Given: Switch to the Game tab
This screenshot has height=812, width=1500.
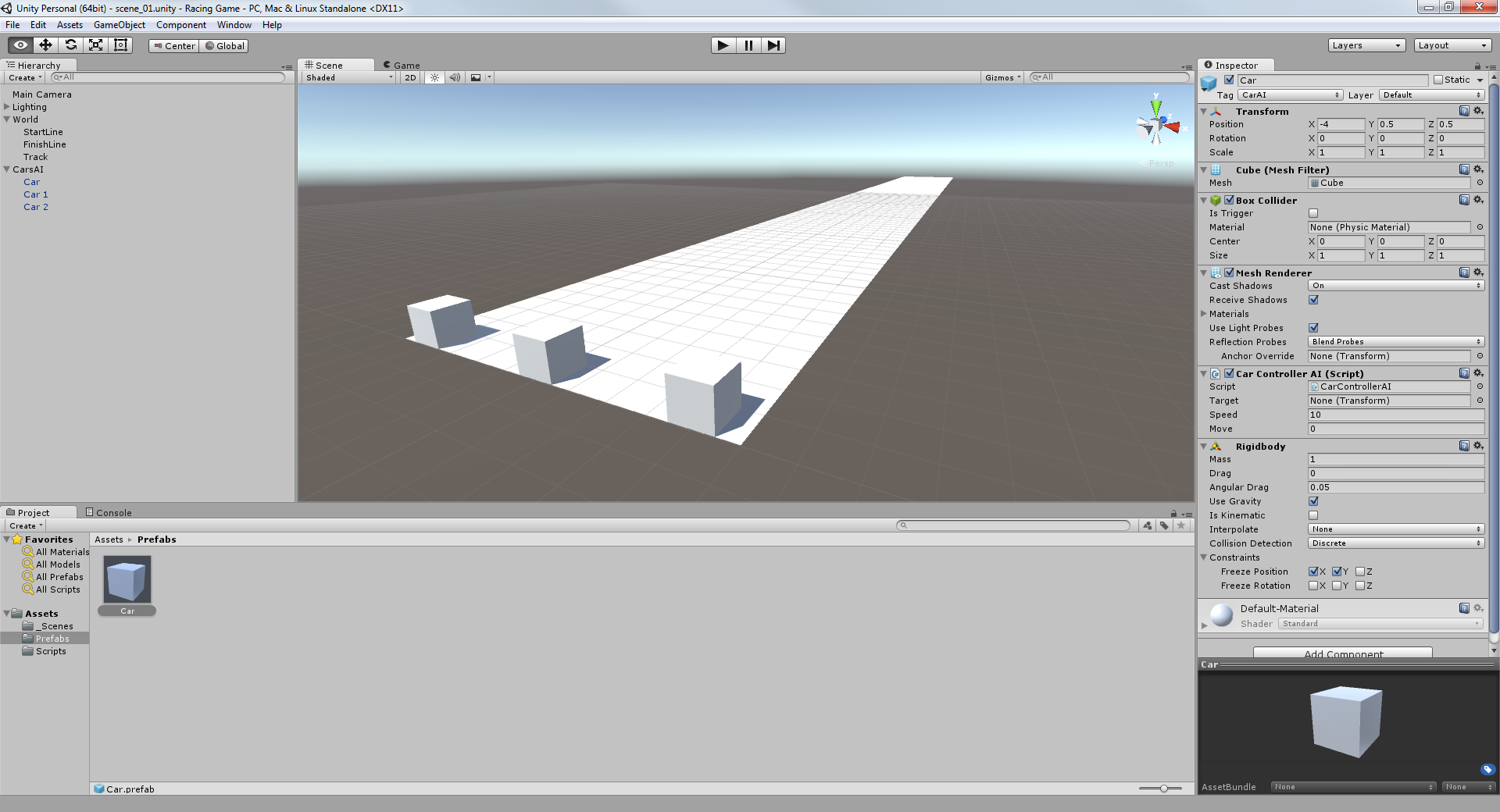Looking at the screenshot, I should [x=401, y=65].
